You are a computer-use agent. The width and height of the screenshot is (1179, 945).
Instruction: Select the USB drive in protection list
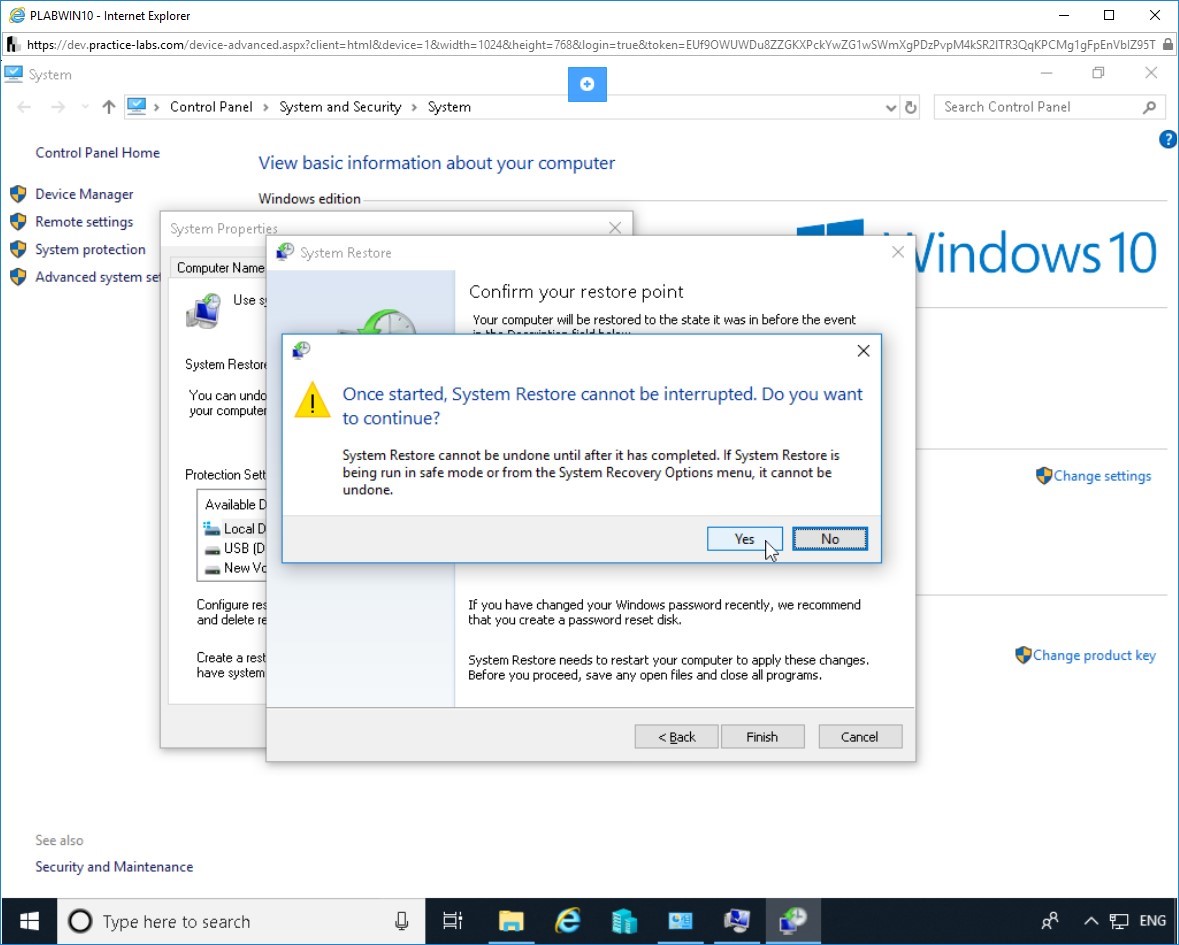tap(234, 548)
